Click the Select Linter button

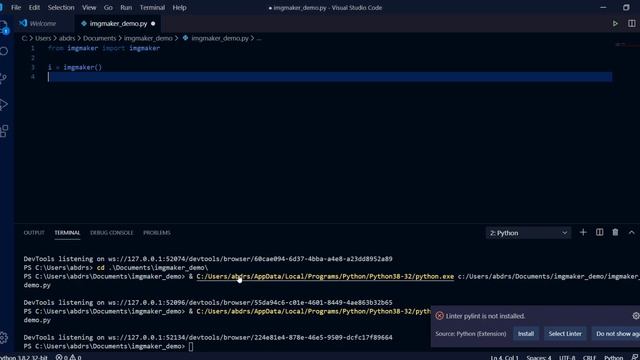pos(565,333)
